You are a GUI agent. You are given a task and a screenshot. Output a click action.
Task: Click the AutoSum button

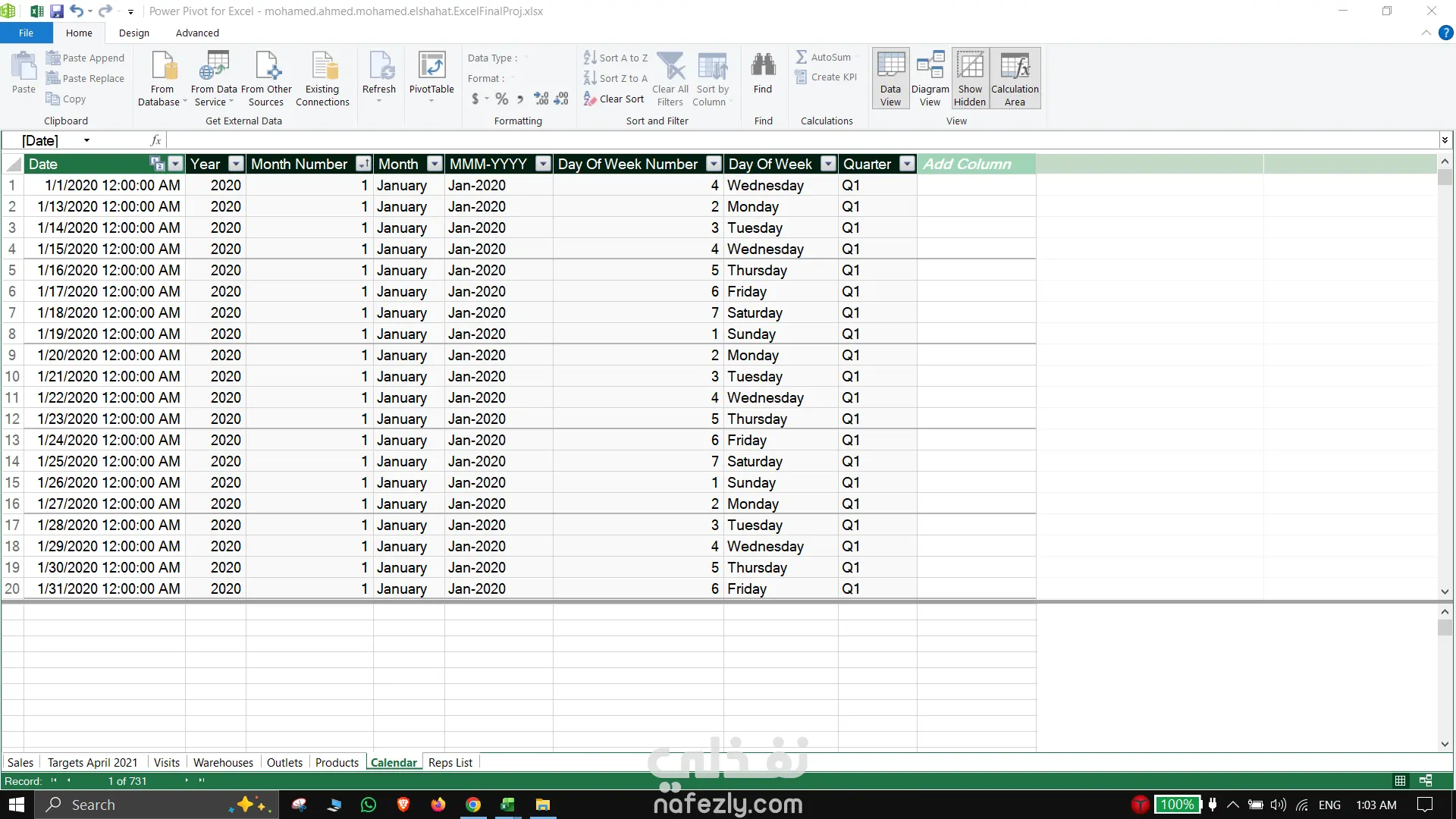824,57
